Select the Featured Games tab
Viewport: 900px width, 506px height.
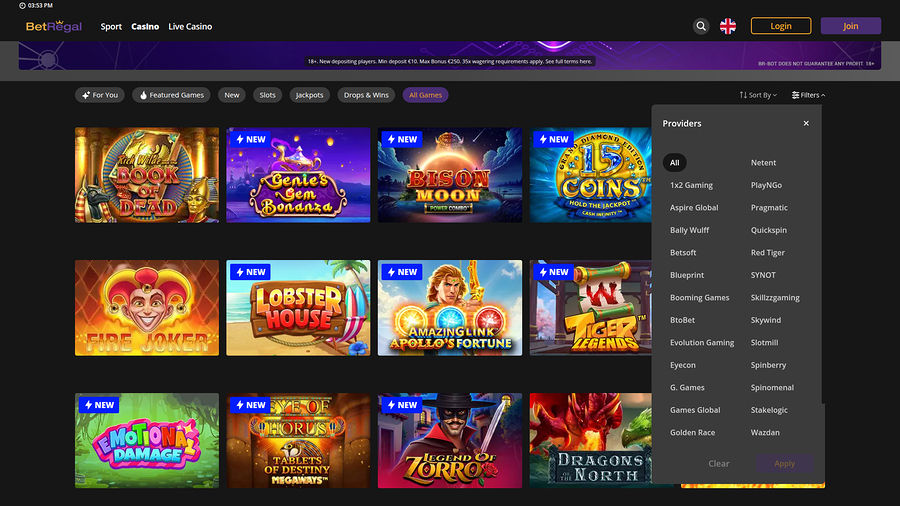pyautogui.click(x=171, y=95)
